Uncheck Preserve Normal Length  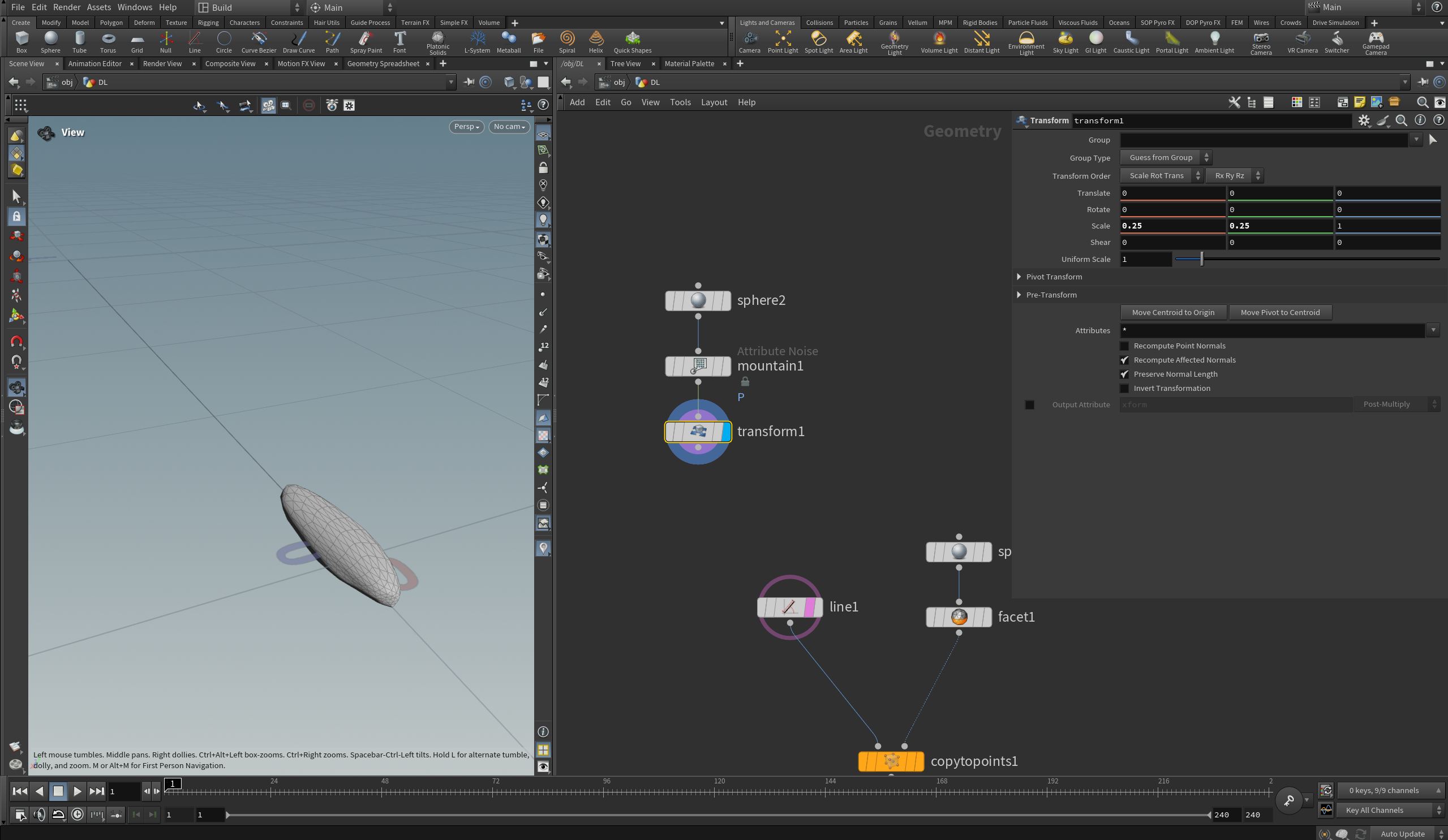click(1124, 374)
